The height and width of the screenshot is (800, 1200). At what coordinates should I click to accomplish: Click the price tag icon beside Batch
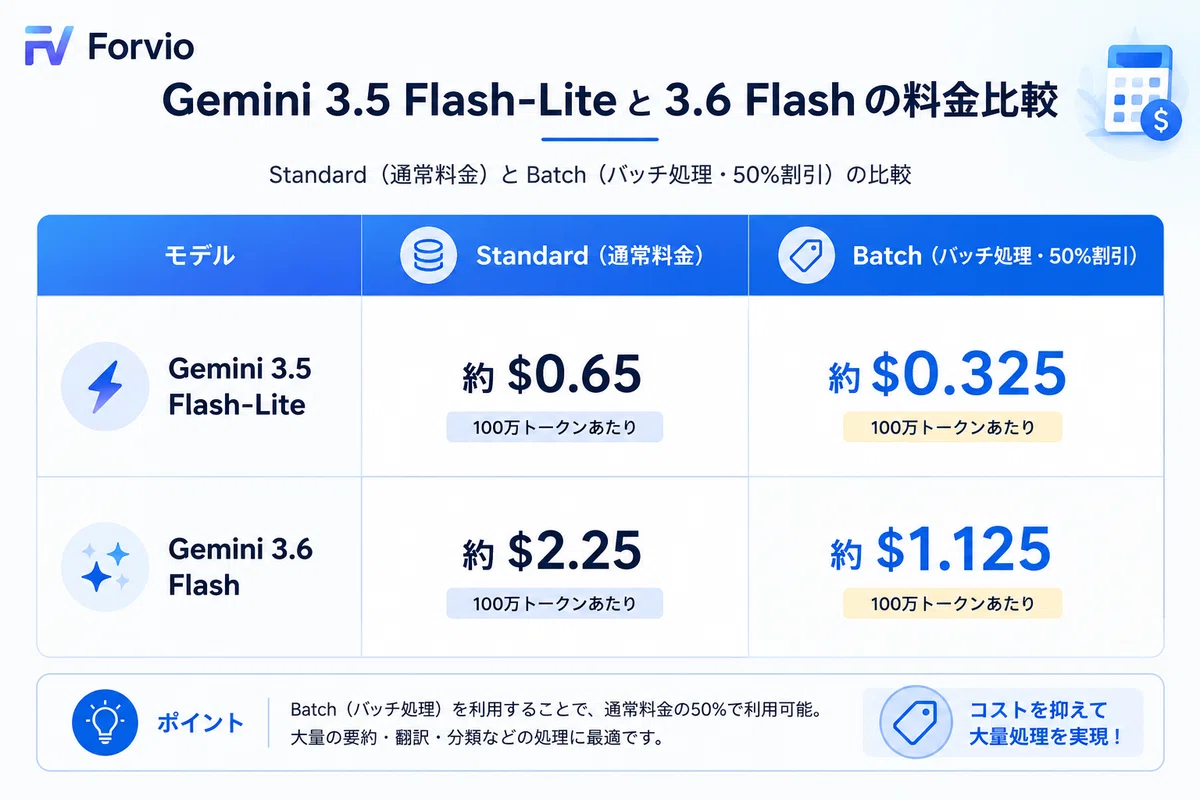pyautogui.click(x=807, y=256)
